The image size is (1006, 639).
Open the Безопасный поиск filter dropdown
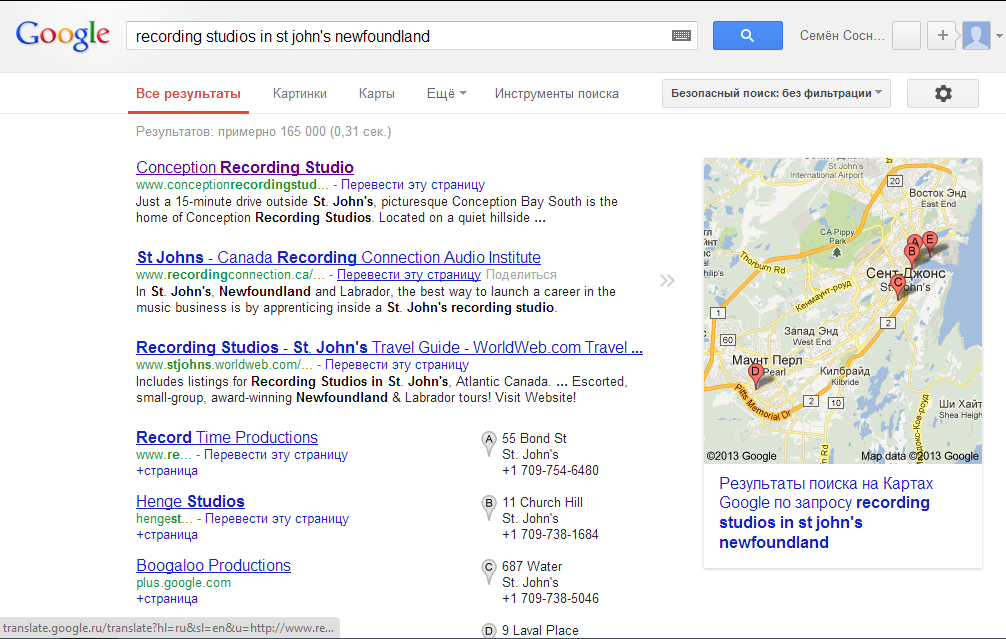pyautogui.click(x=776, y=93)
